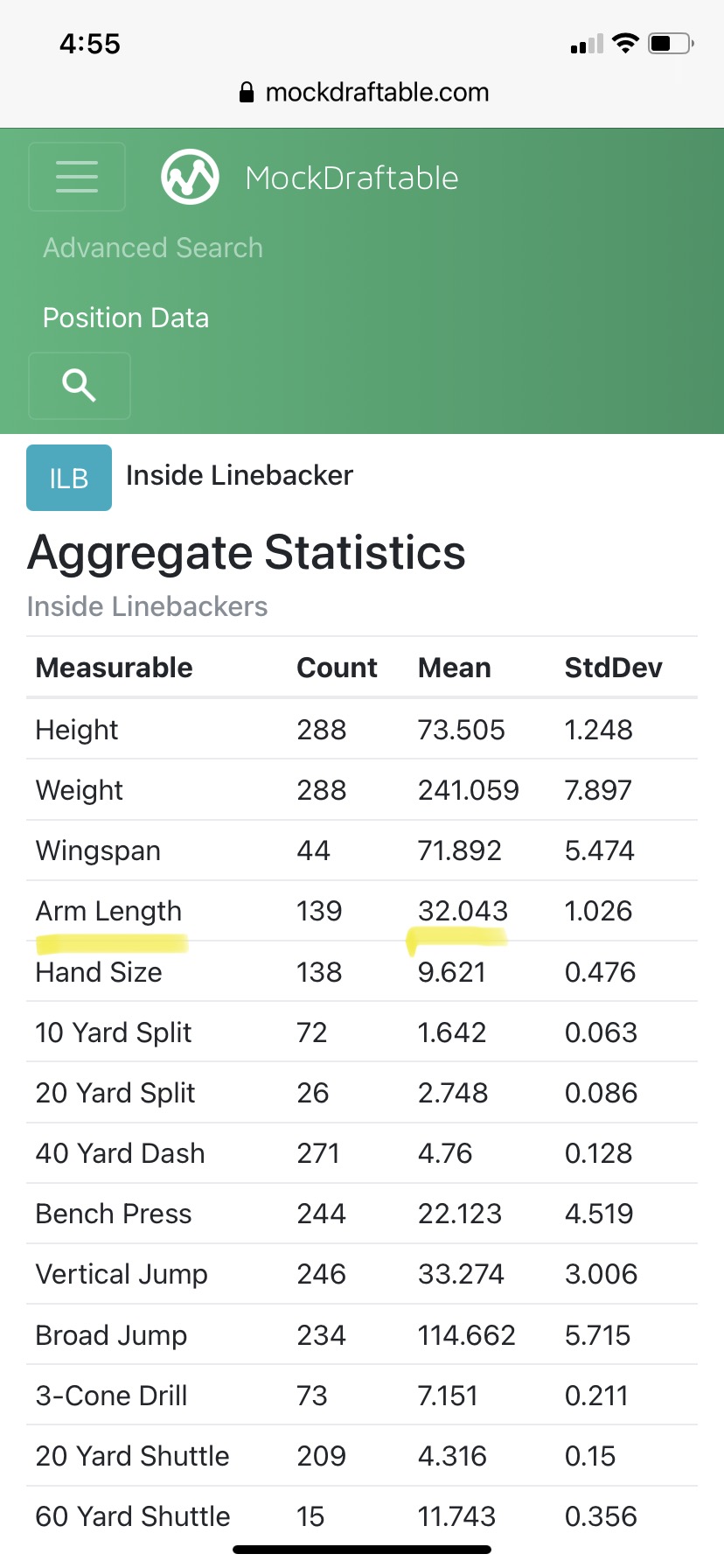Tap the lock icon in address bar

pyautogui.click(x=247, y=93)
